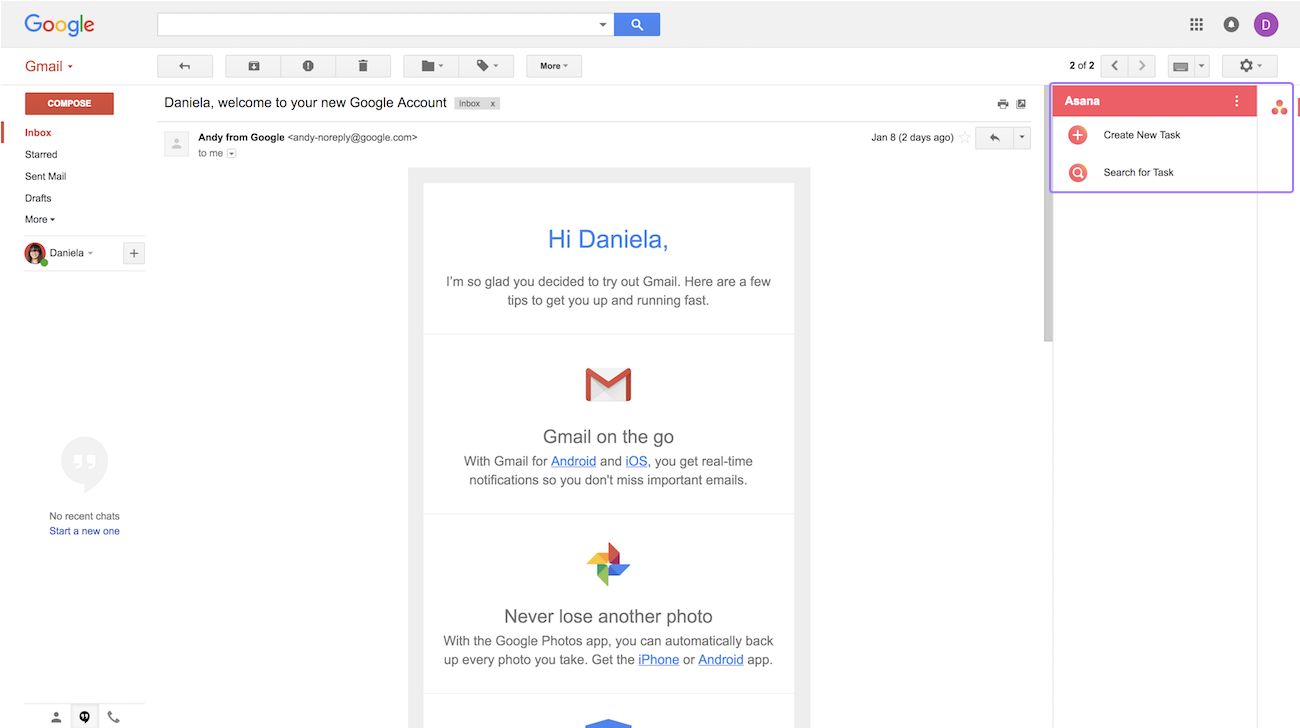The image size is (1300, 728).
Task: Open the Starred label
Action: [x=40, y=154]
